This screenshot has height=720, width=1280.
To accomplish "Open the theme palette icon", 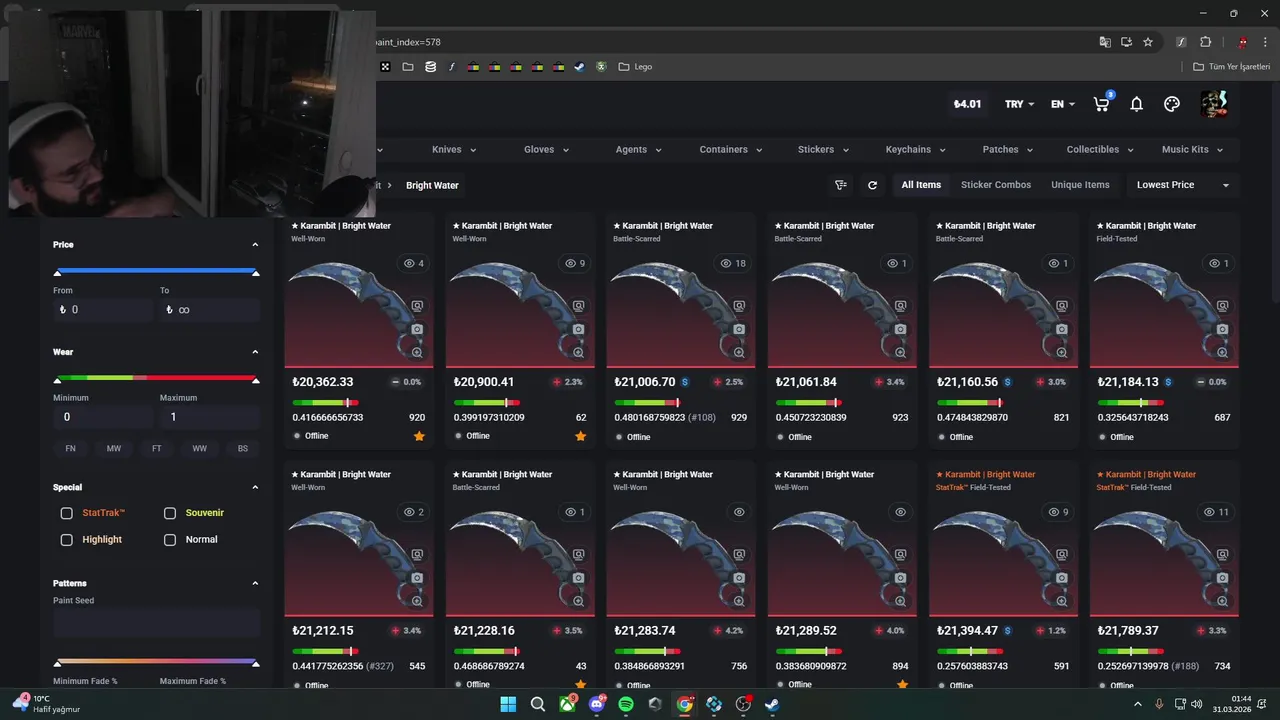I will [x=1172, y=104].
